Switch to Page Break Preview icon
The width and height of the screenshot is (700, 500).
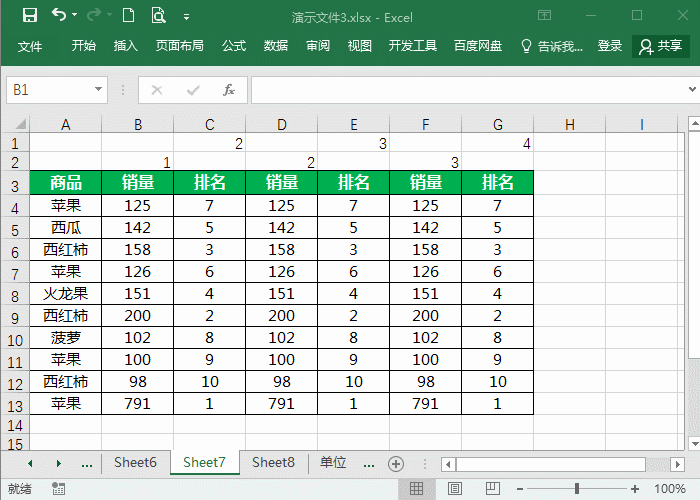coord(493,488)
